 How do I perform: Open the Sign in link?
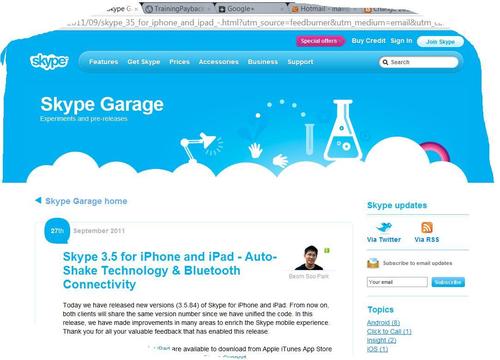pos(401,41)
